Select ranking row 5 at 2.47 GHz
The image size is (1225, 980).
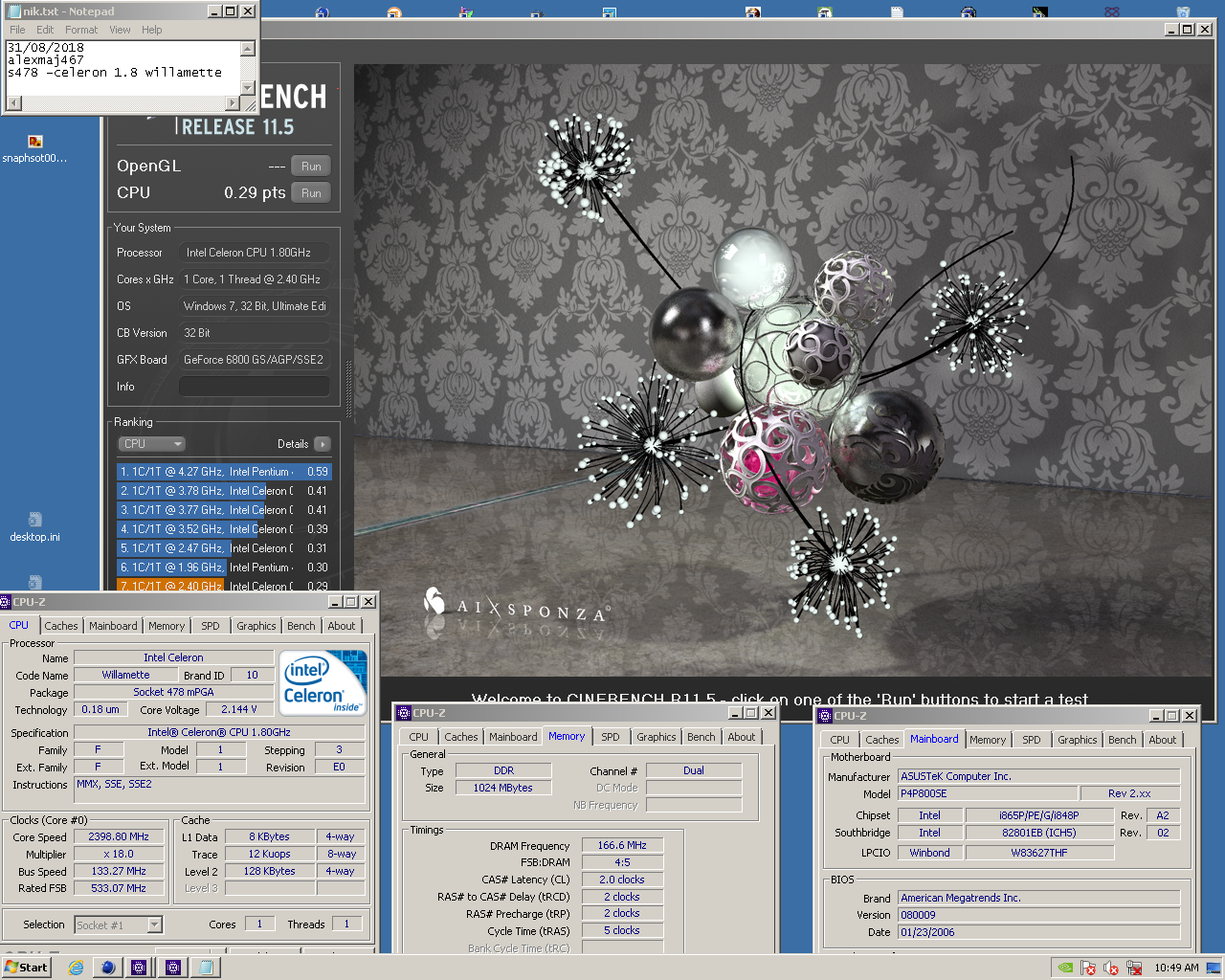point(224,548)
